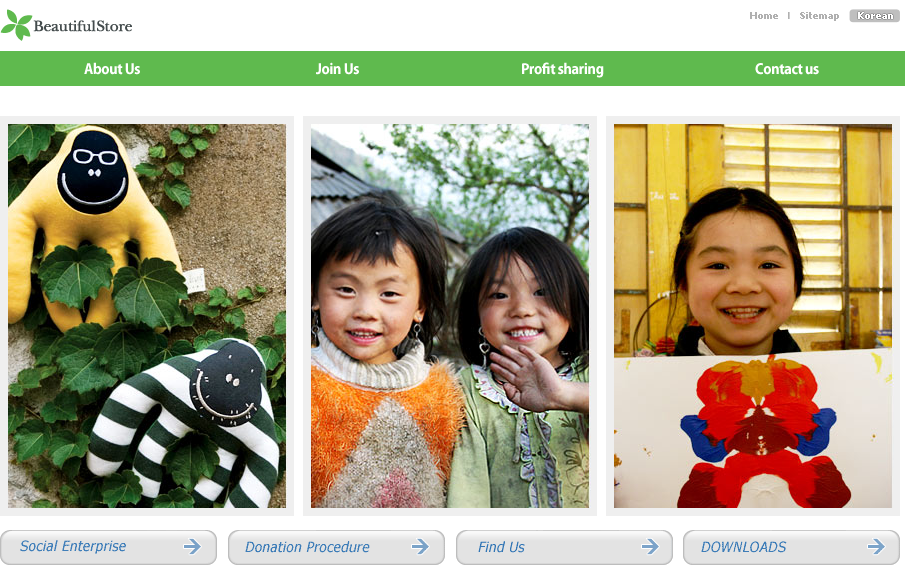Open the DOWNLOADS button
The image size is (905, 580).
pyautogui.click(x=791, y=547)
